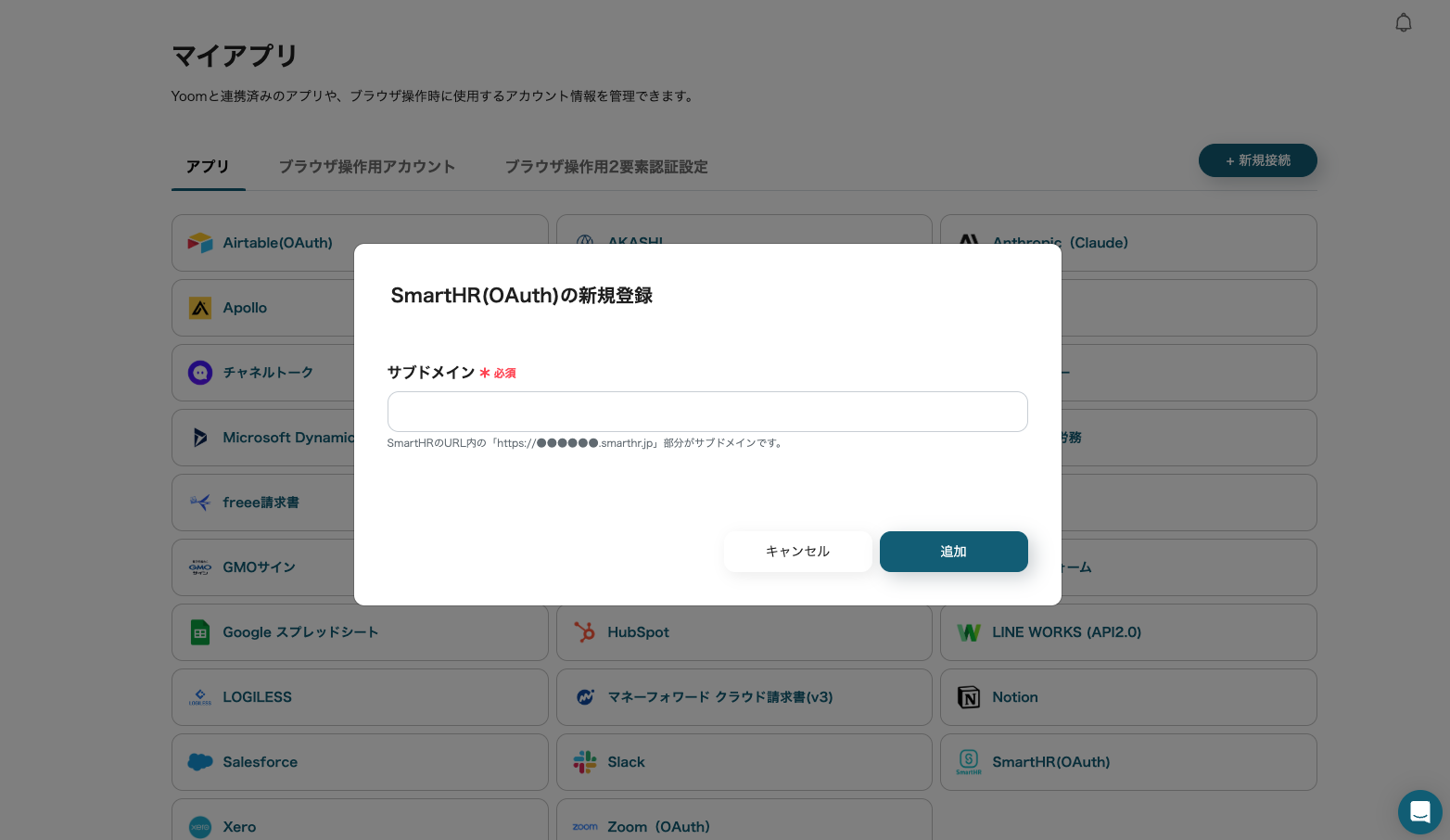Click the Notion label

pos(1015,697)
